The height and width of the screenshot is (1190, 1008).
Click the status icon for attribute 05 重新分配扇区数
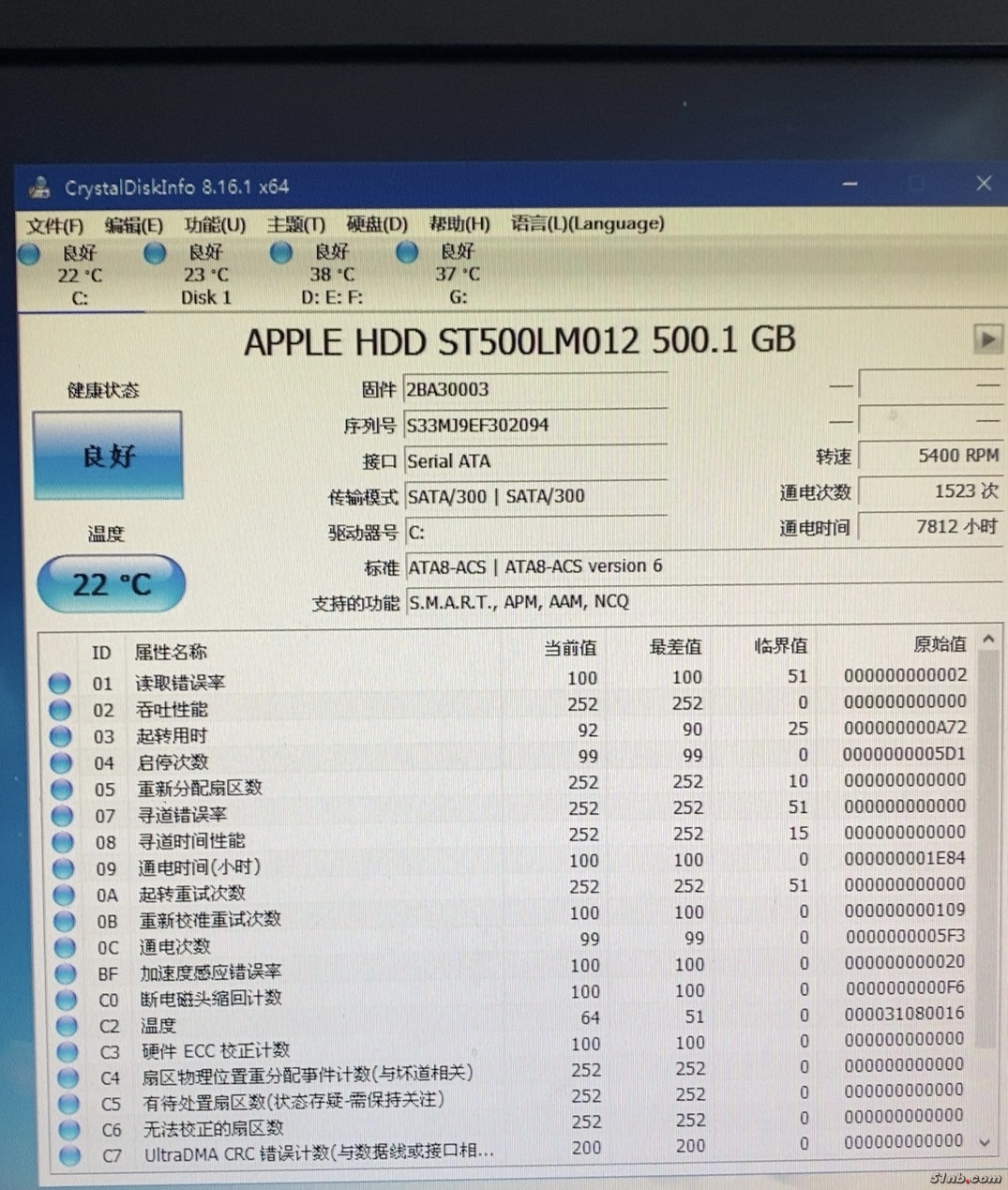pos(62,789)
